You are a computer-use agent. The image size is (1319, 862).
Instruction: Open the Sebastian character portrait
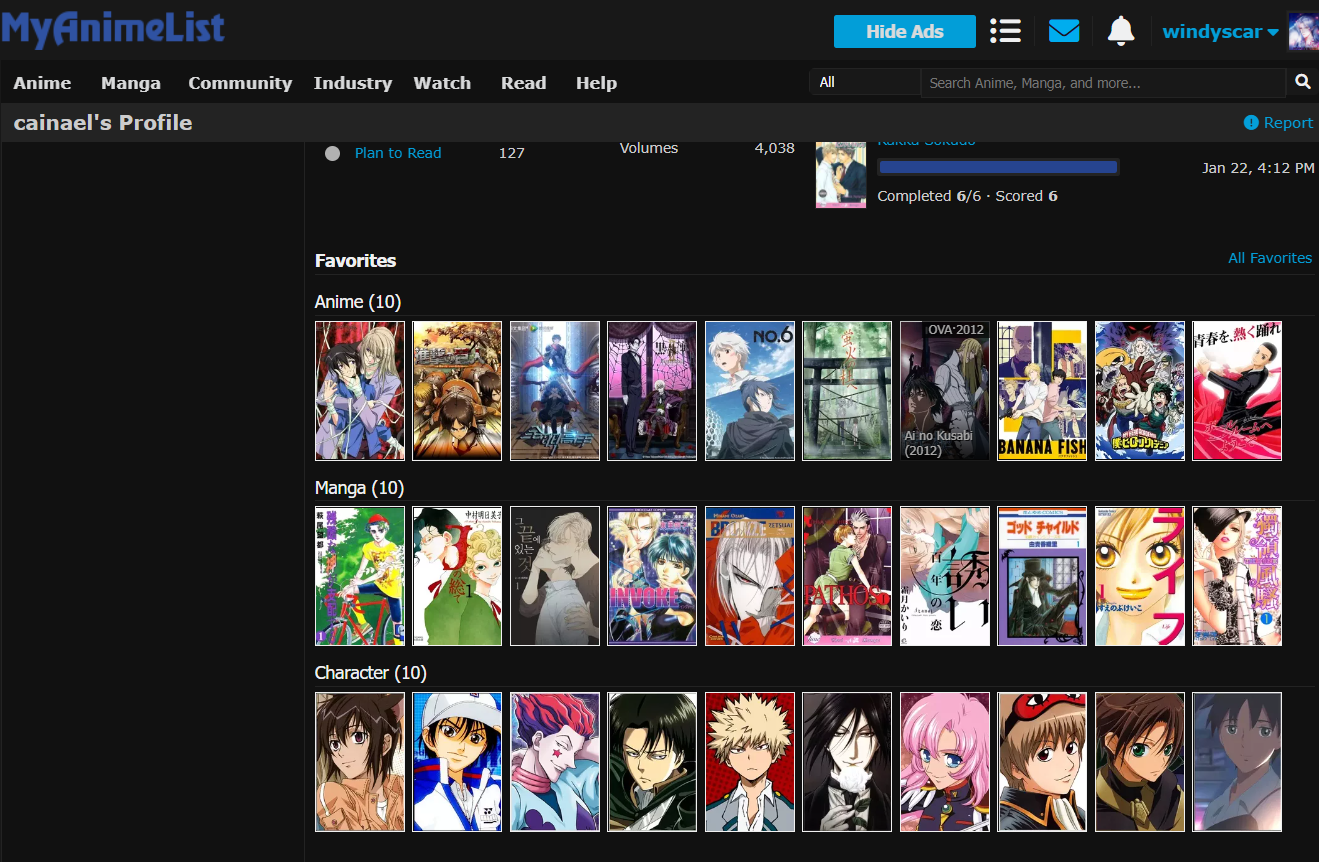[x=847, y=761]
